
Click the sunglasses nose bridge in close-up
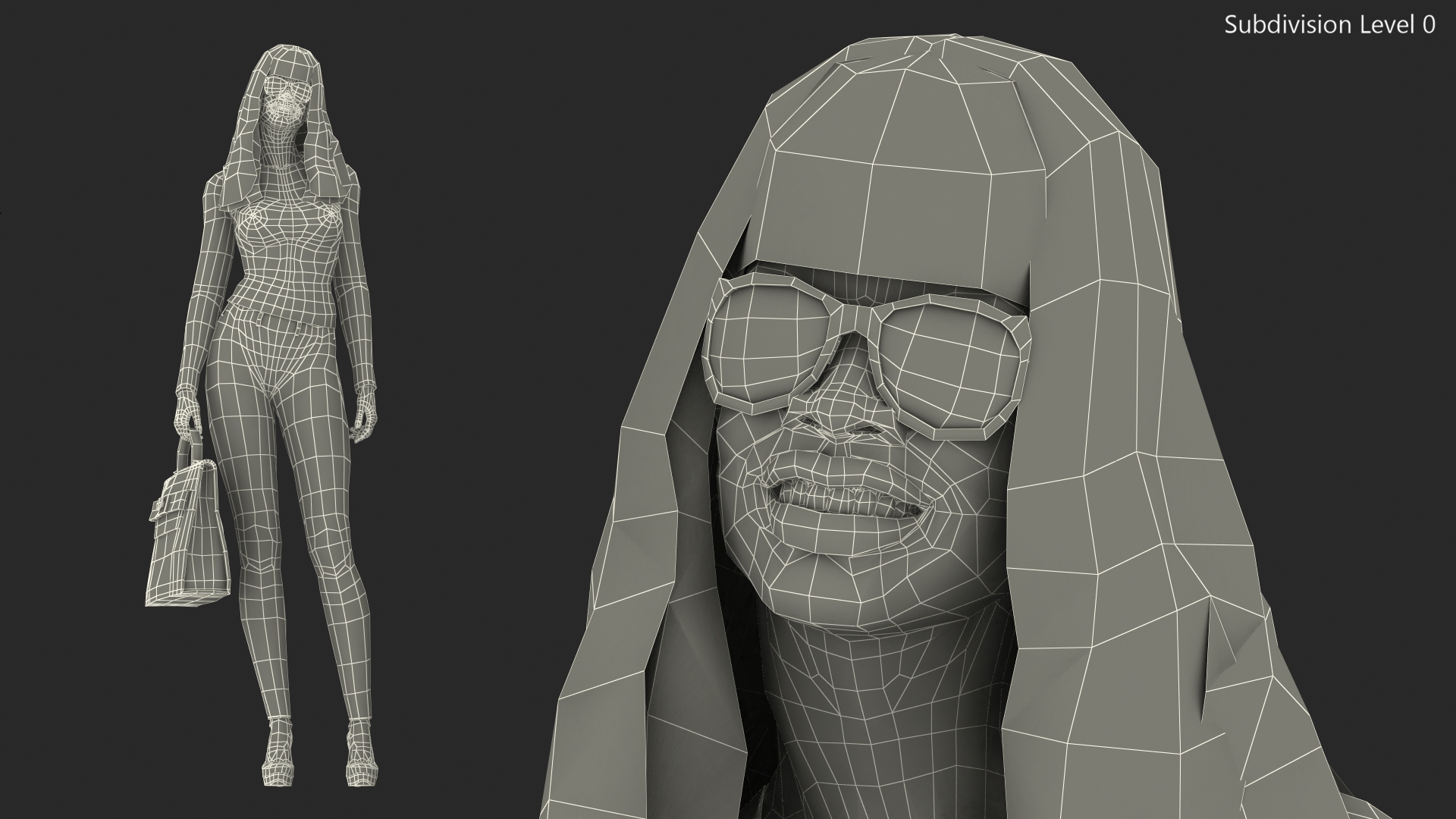(x=858, y=317)
